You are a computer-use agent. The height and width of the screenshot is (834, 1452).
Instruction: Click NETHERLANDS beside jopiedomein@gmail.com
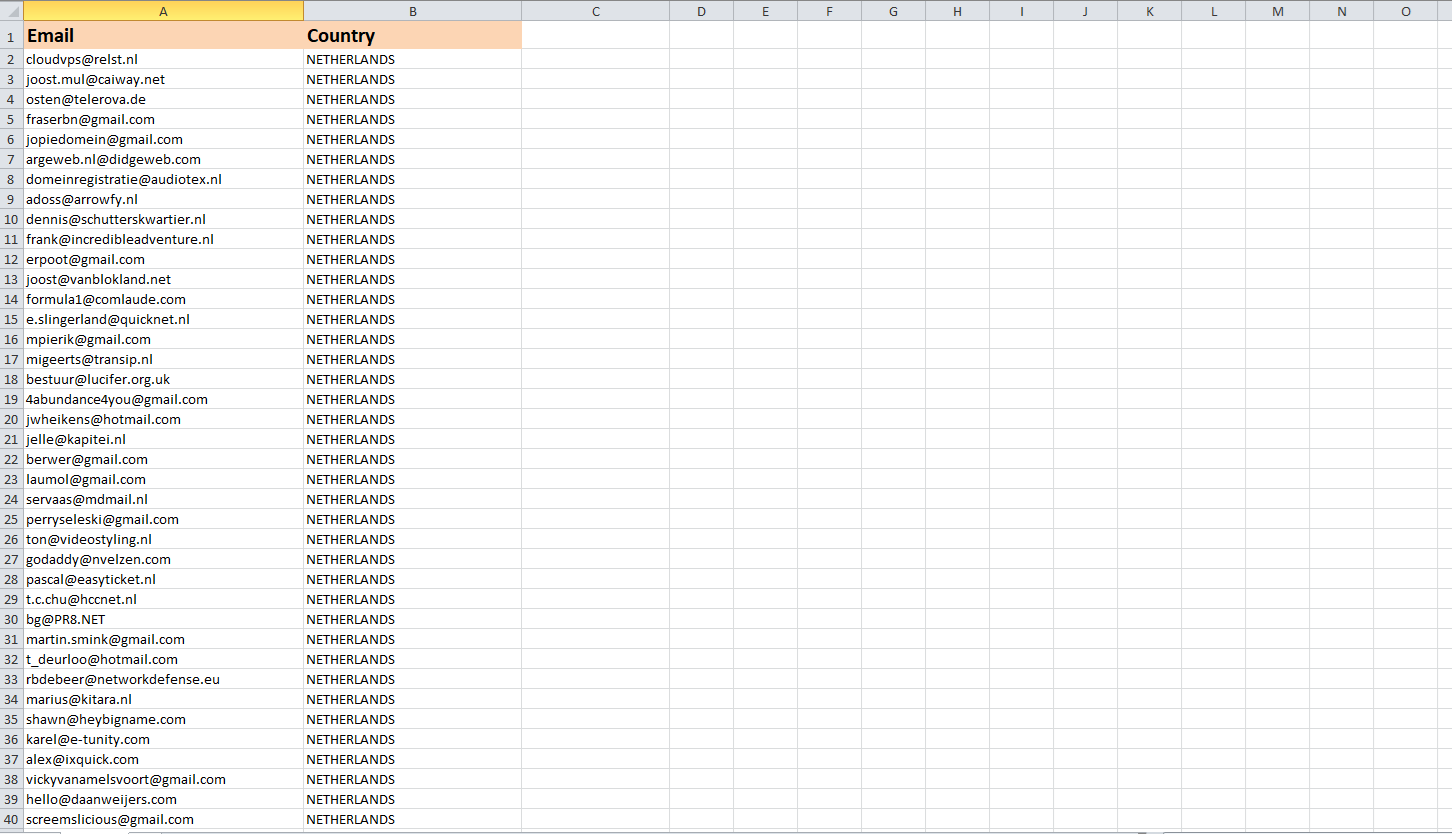coord(412,139)
